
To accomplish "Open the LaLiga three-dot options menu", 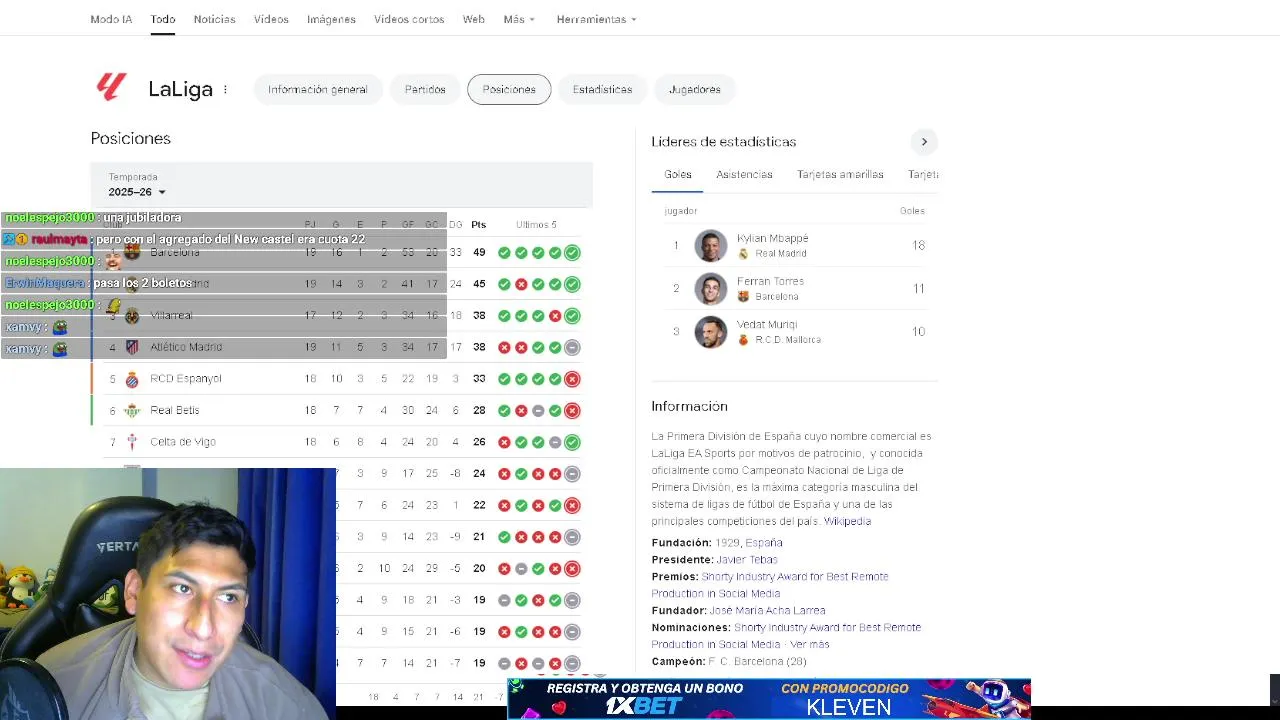I will click(225, 89).
